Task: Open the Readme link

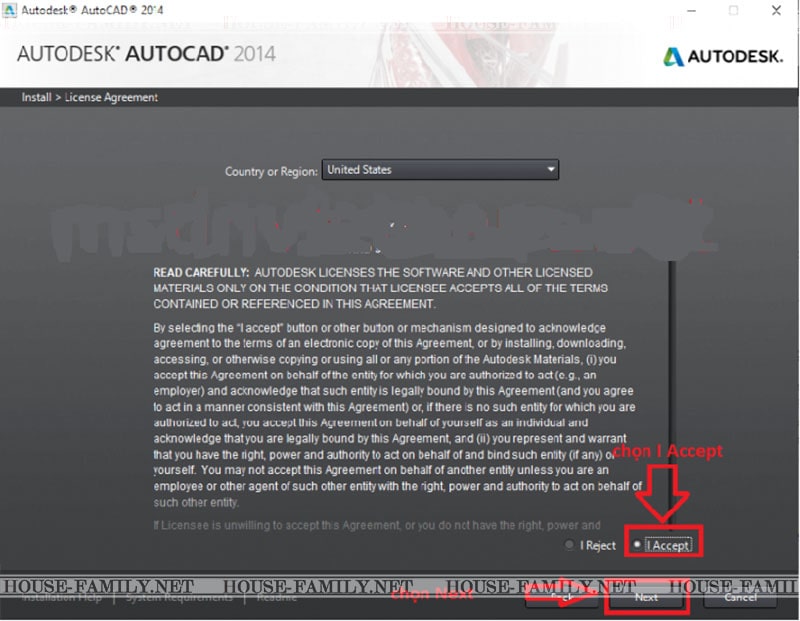Action: coord(277,597)
